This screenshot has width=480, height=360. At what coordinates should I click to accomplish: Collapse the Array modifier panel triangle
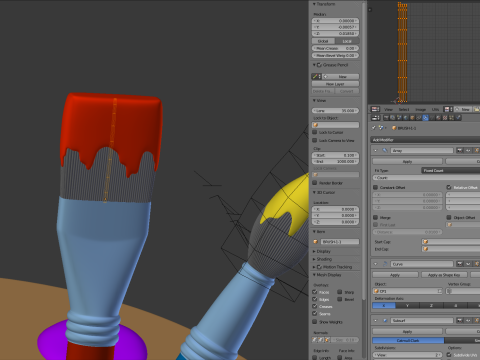(376, 151)
